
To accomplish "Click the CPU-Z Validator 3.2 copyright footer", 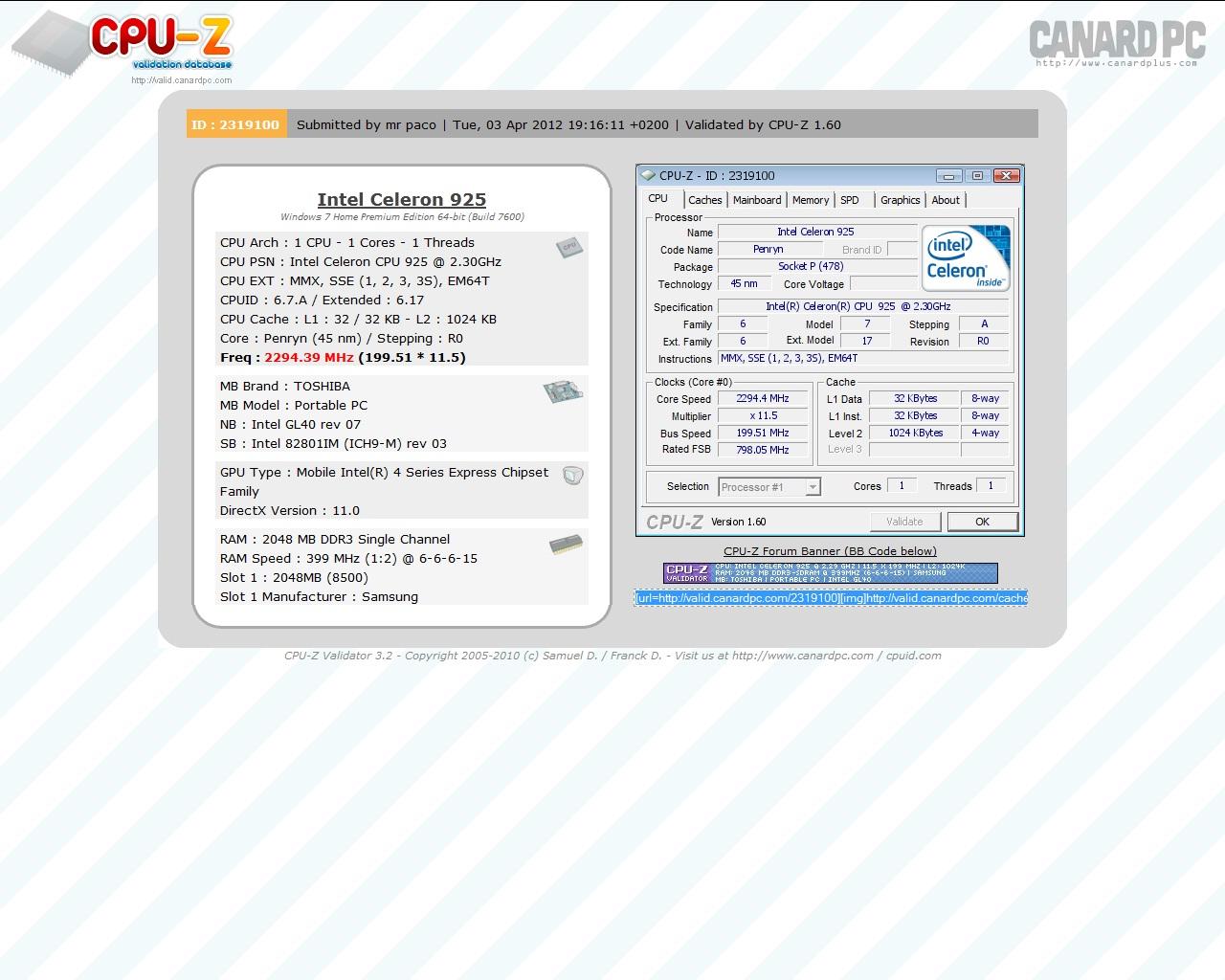I will [x=612, y=656].
